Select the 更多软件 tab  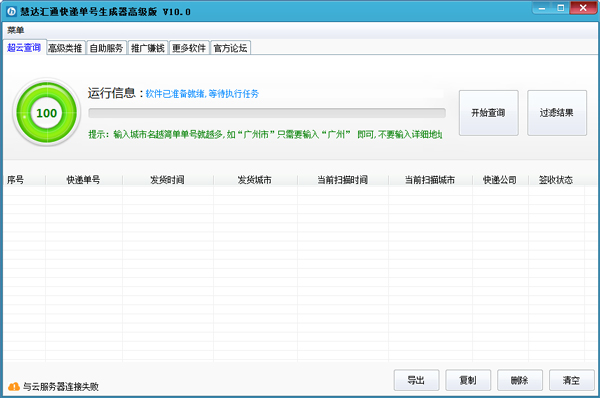189,48
